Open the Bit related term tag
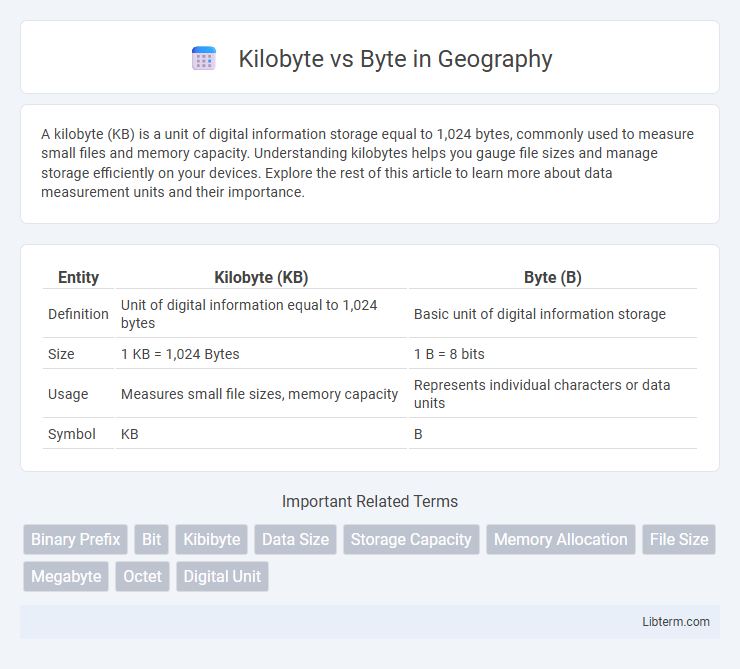Screen dimensions: 740x669 (151, 539)
